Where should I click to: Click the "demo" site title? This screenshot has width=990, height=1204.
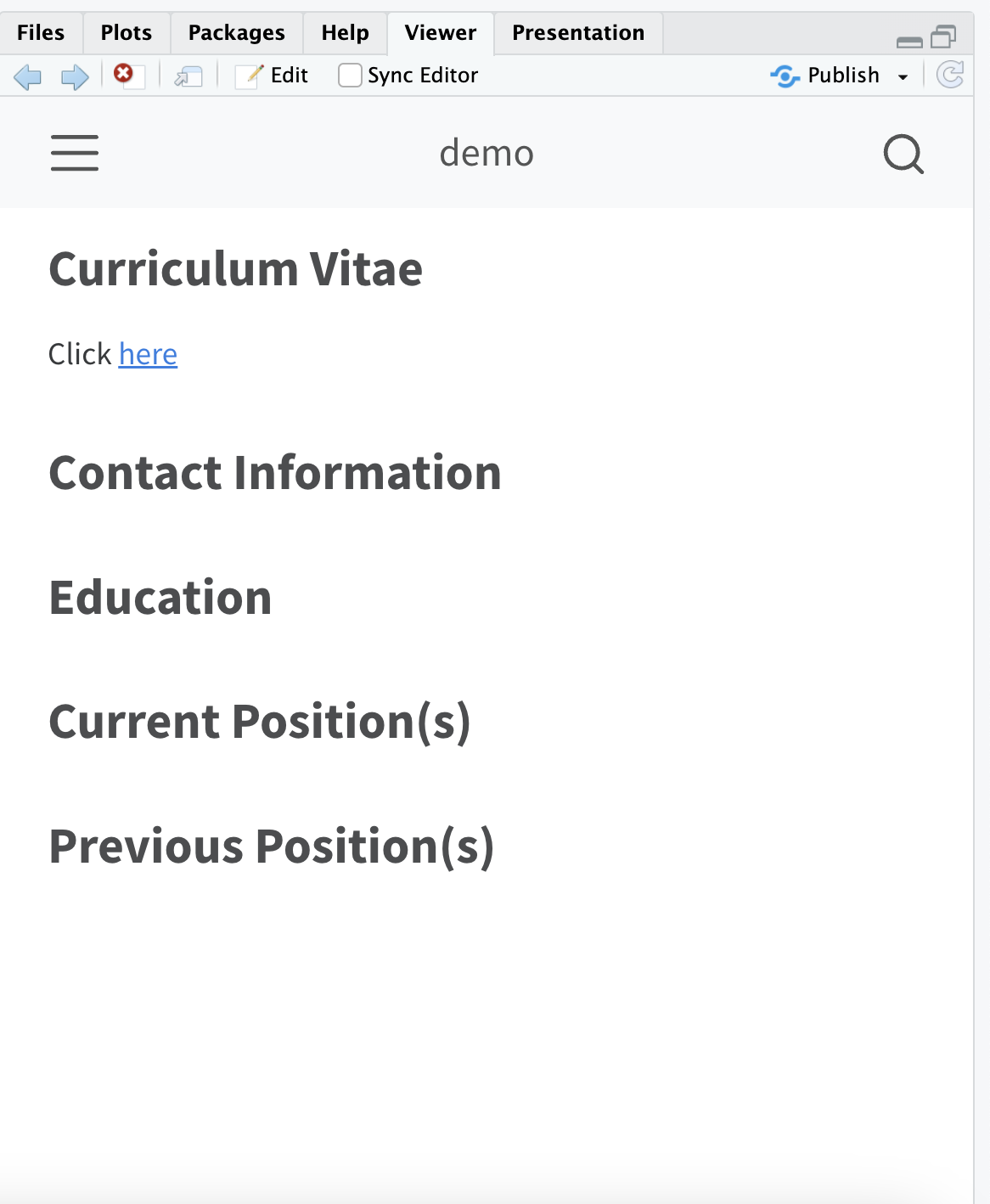[487, 154]
